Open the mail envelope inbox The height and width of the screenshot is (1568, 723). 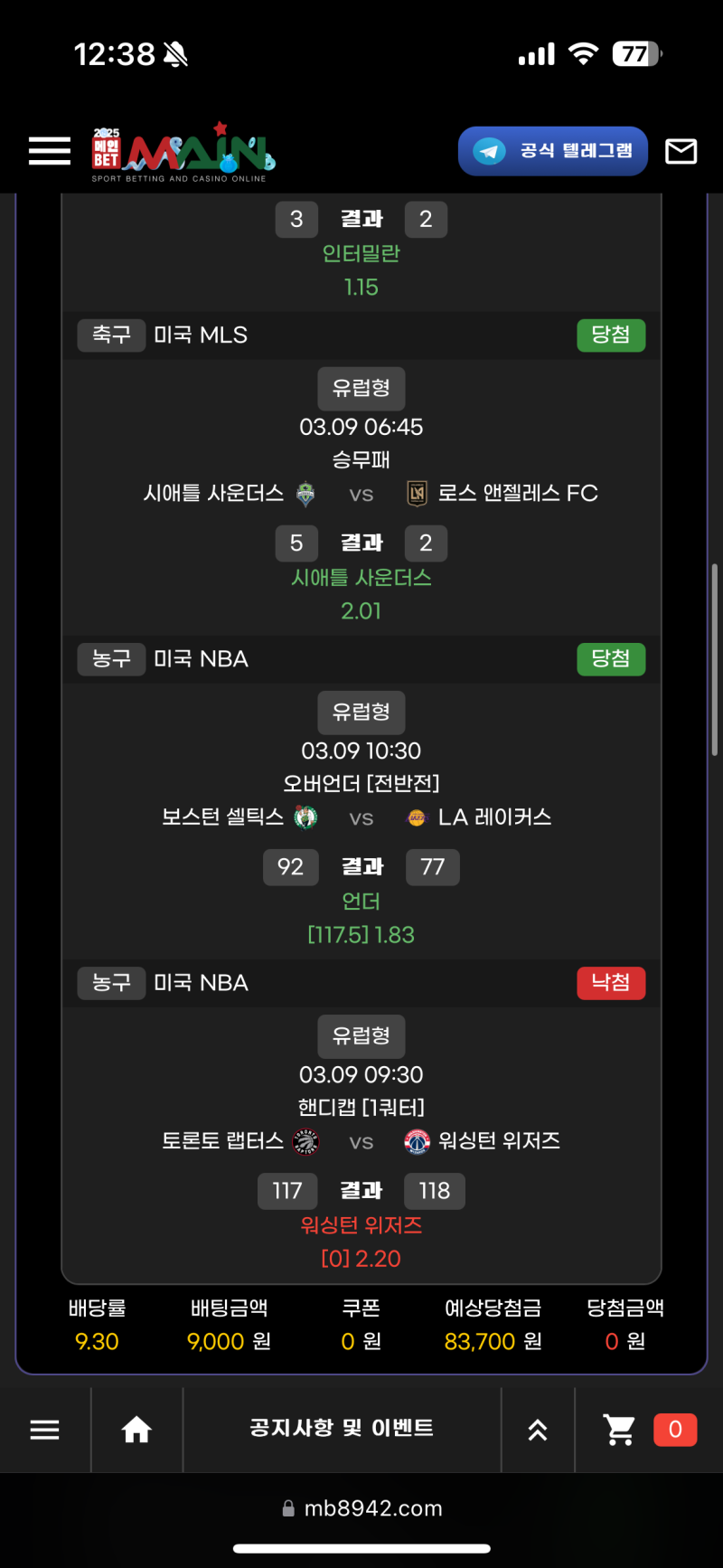(x=681, y=151)
